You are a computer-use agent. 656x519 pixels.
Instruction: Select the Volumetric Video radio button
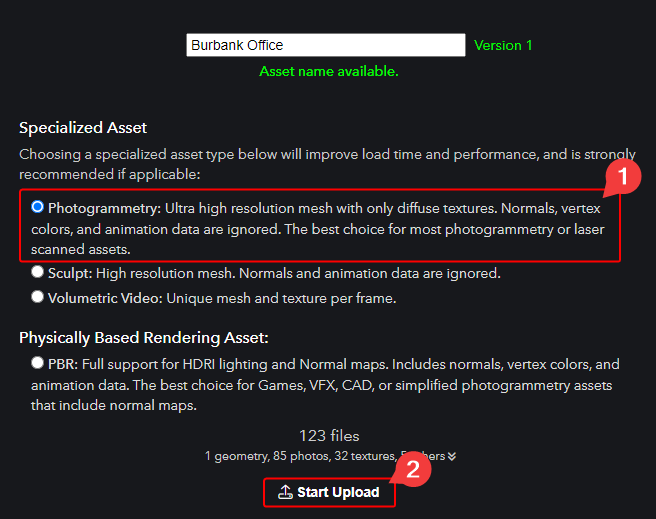[x=37, y=297]
